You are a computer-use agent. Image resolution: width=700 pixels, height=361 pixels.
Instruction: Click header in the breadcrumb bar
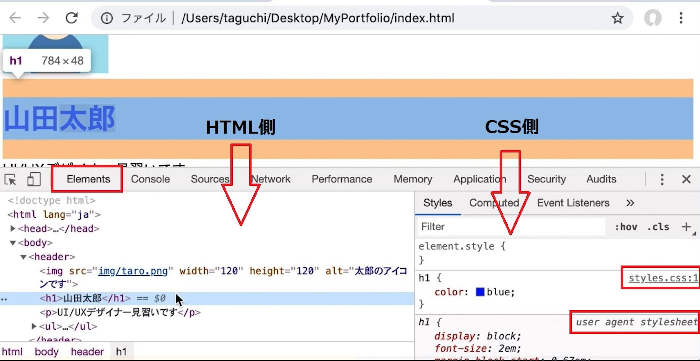tap(87, 352)
